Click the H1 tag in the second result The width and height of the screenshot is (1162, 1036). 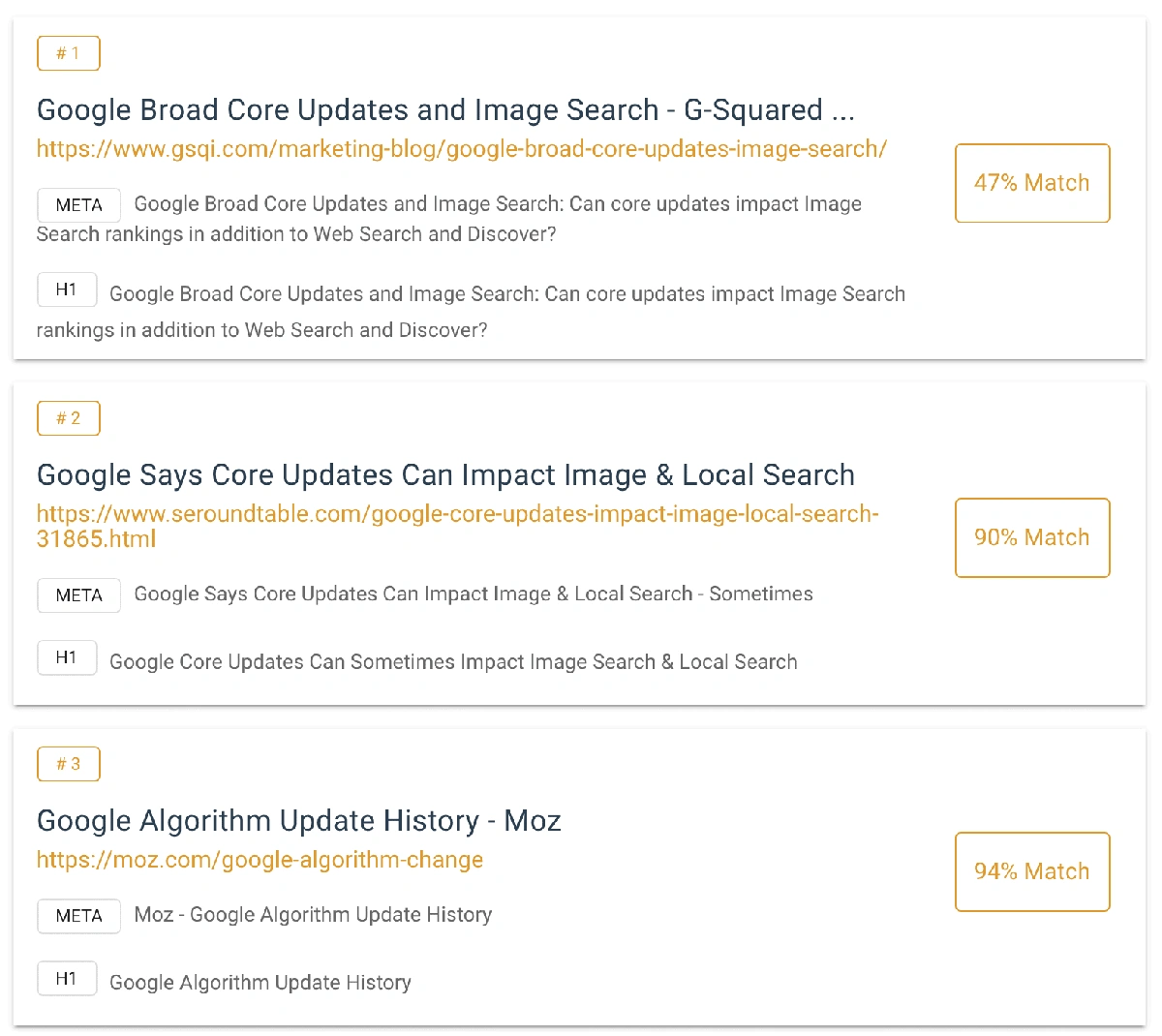point(67,657)
